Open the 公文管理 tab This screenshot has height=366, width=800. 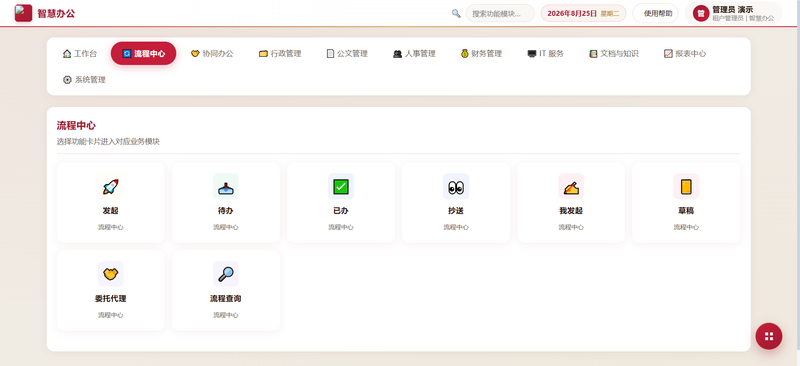tap(347, 54)
